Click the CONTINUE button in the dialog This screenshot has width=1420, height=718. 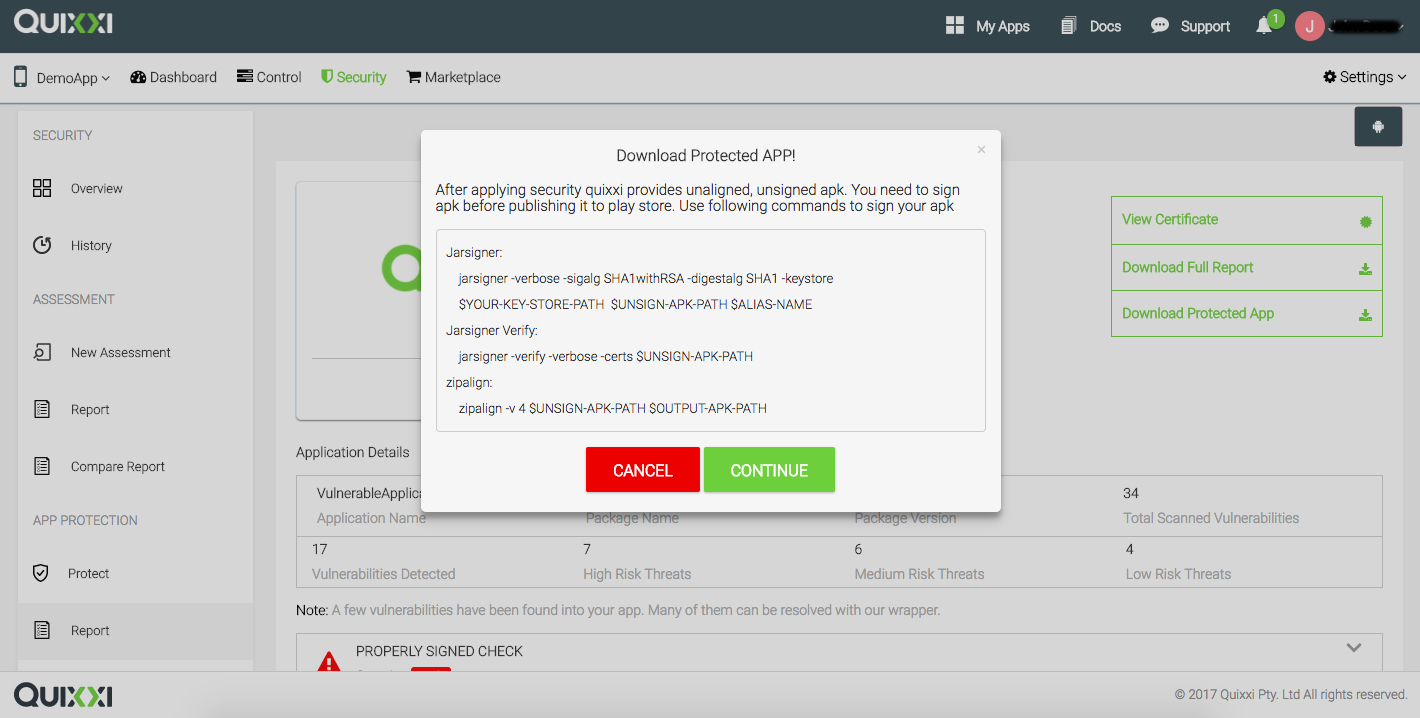tap(769, 469)
